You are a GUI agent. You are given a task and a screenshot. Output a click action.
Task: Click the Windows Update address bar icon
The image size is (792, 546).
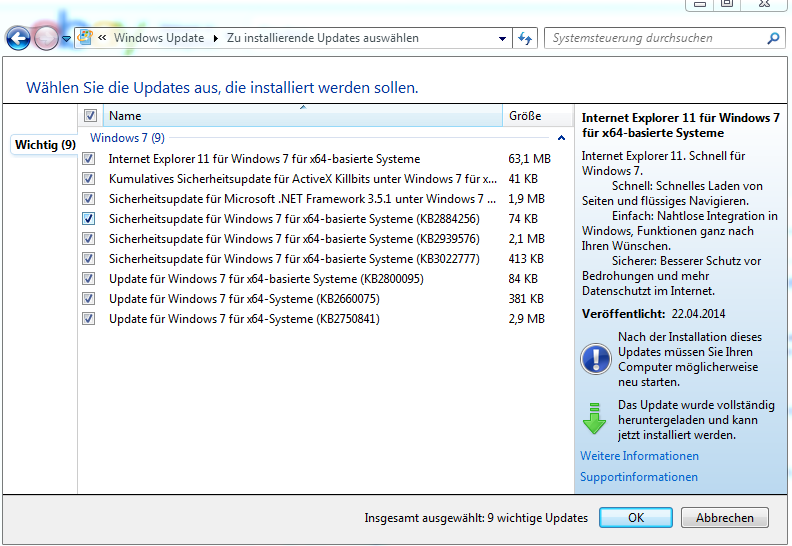[85, 37]
